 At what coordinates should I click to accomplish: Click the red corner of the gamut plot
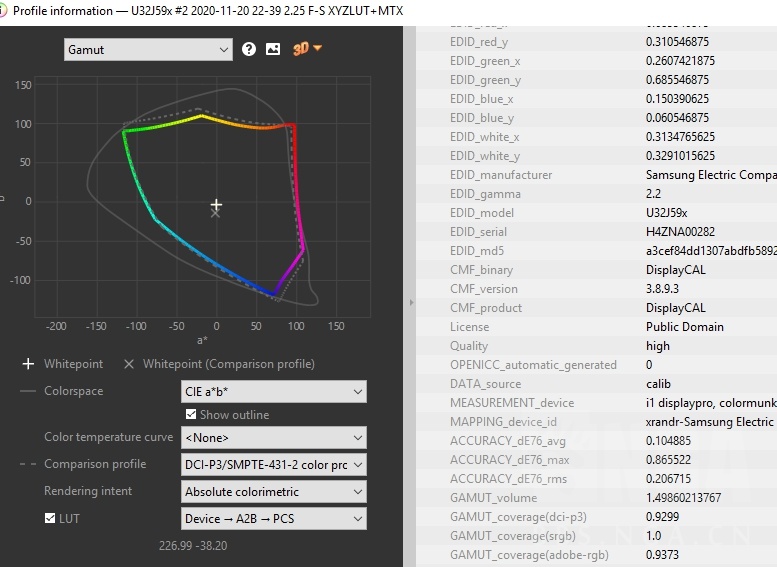(x=292, y=125)
